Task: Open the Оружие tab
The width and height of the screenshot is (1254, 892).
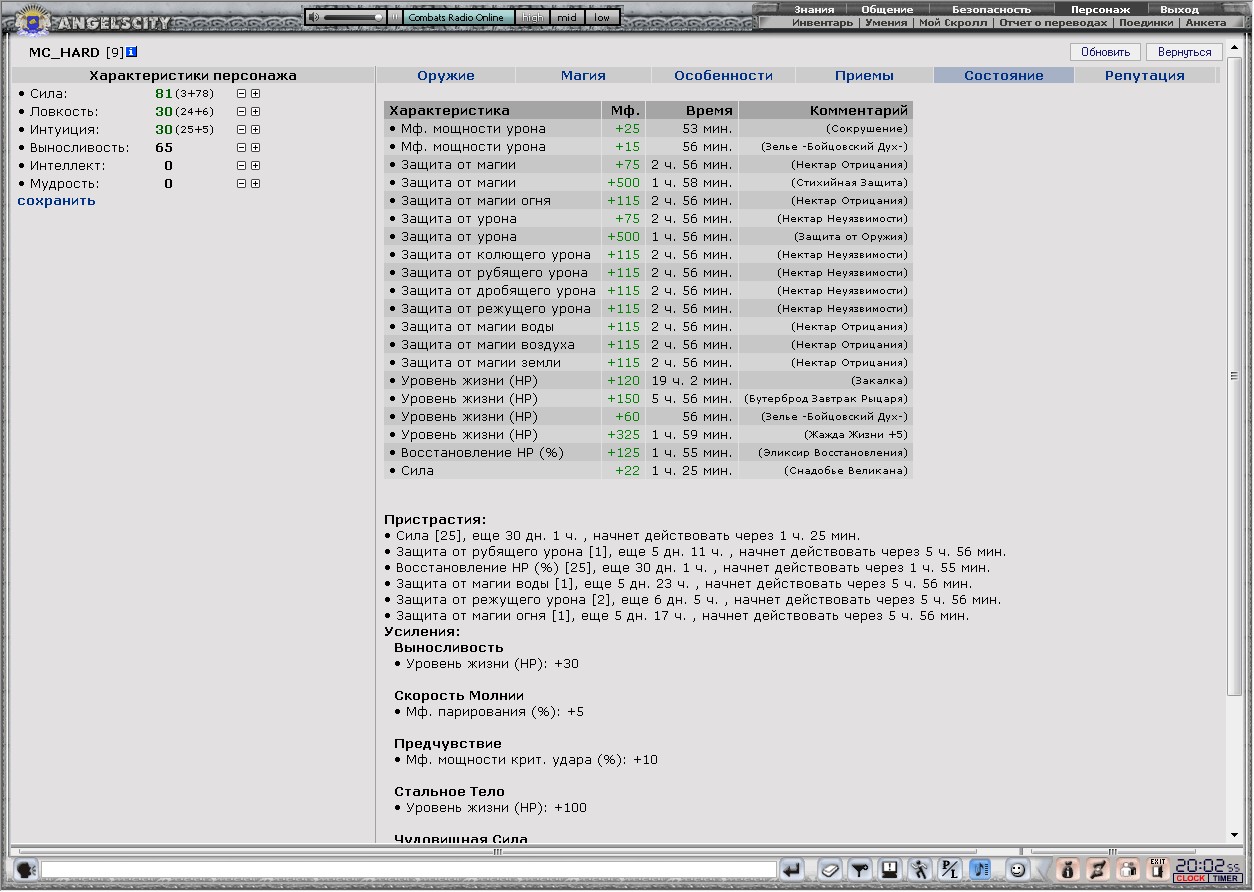Action: tap(446, 75)
